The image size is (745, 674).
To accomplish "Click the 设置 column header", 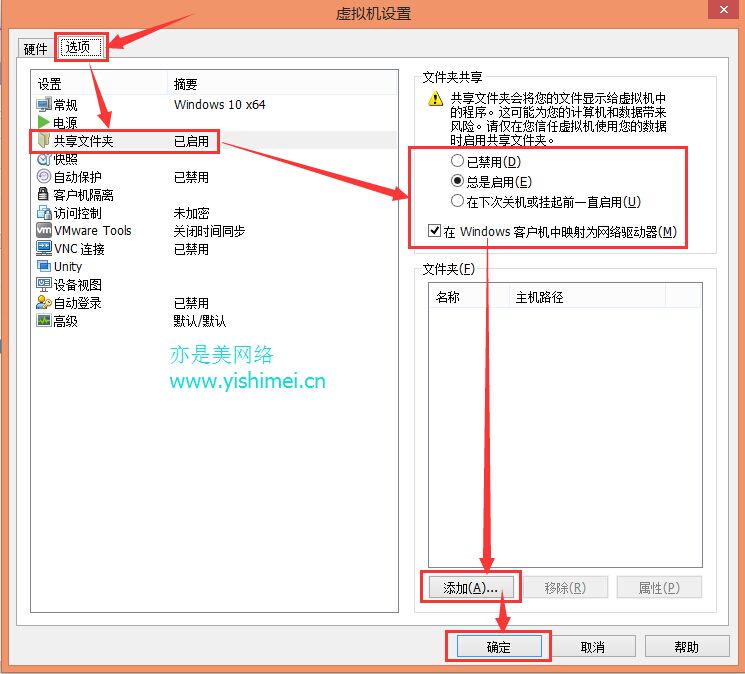I will coord(99,84).
